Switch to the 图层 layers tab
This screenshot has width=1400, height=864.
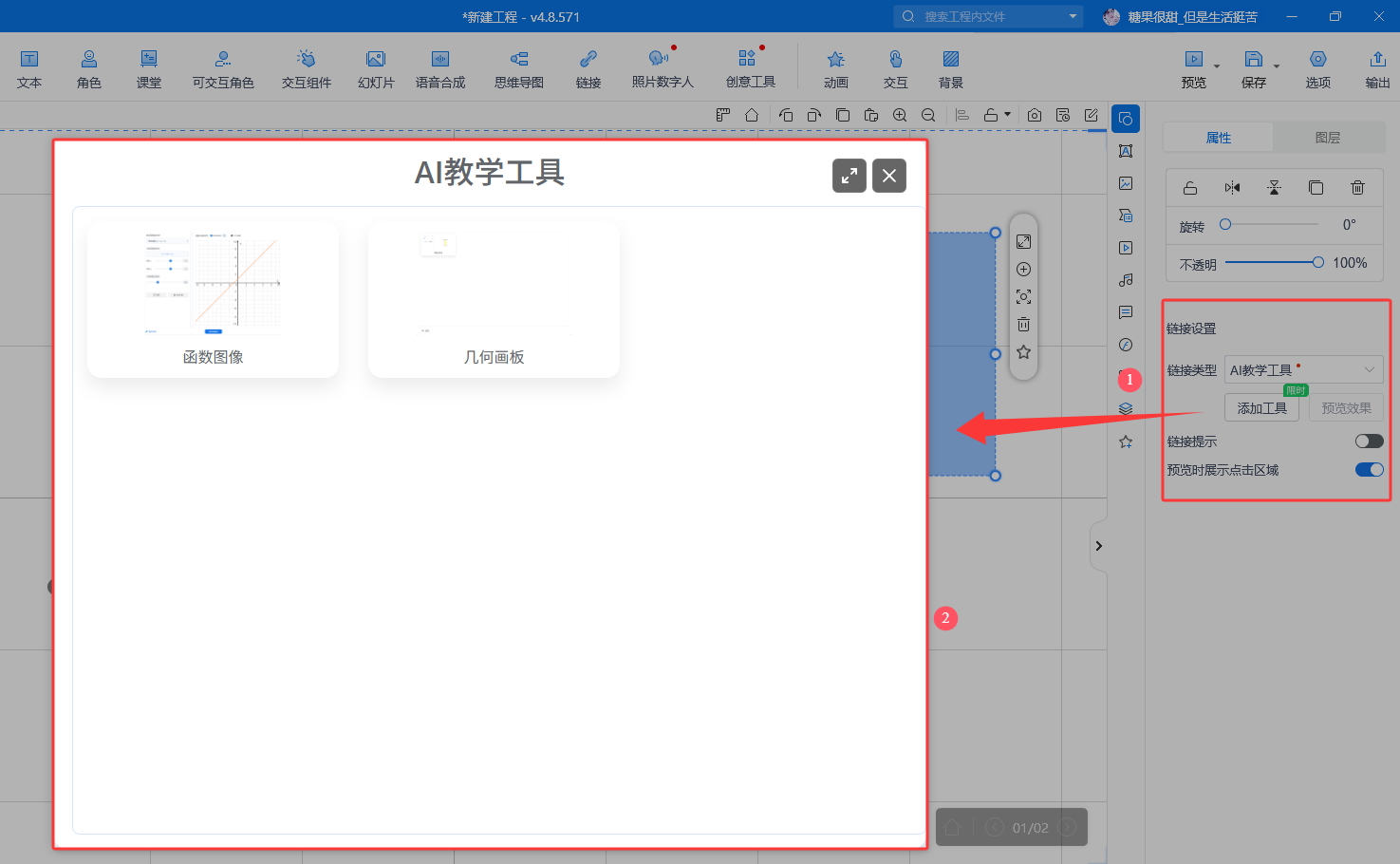(1327, 138)
